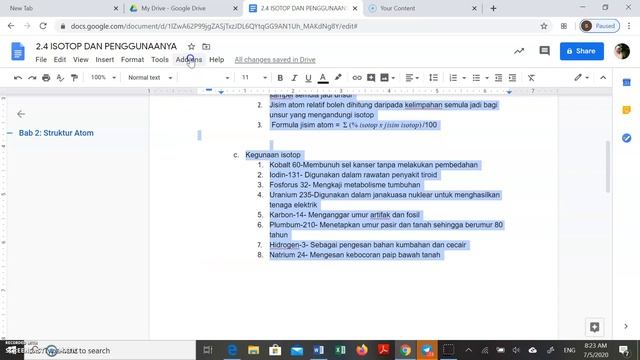Open the Tasks side panel icon
Viewport: 640px width, 360px height.
point(627,138)
